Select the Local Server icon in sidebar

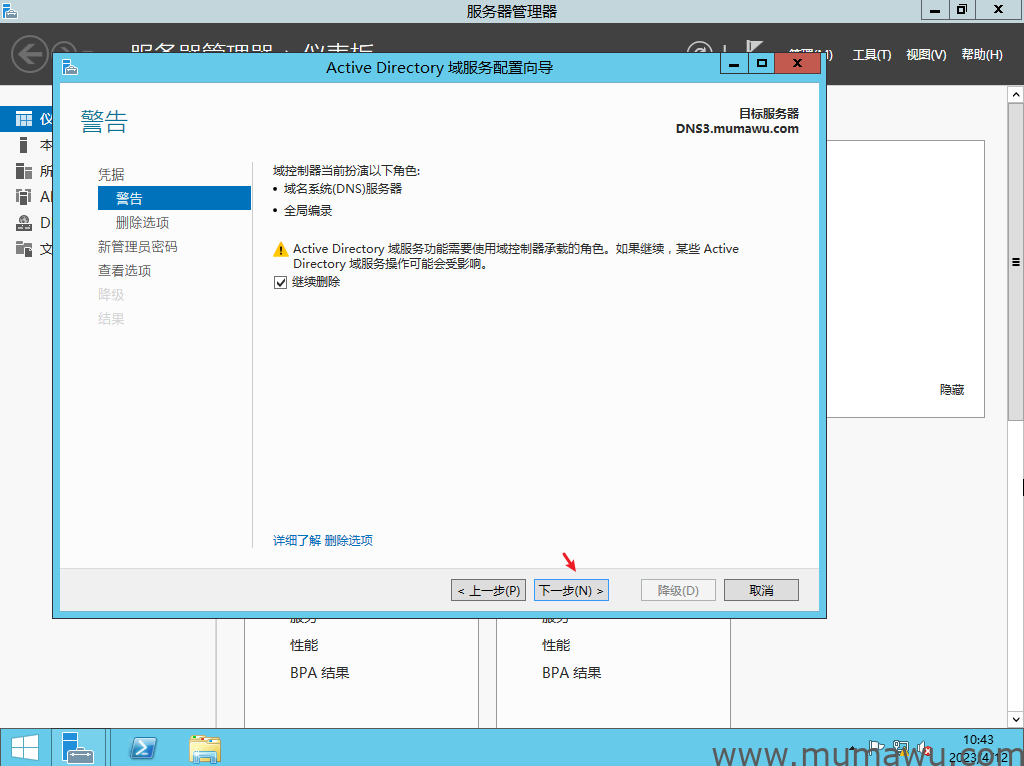pyautogui.click(x=24, y=145)
